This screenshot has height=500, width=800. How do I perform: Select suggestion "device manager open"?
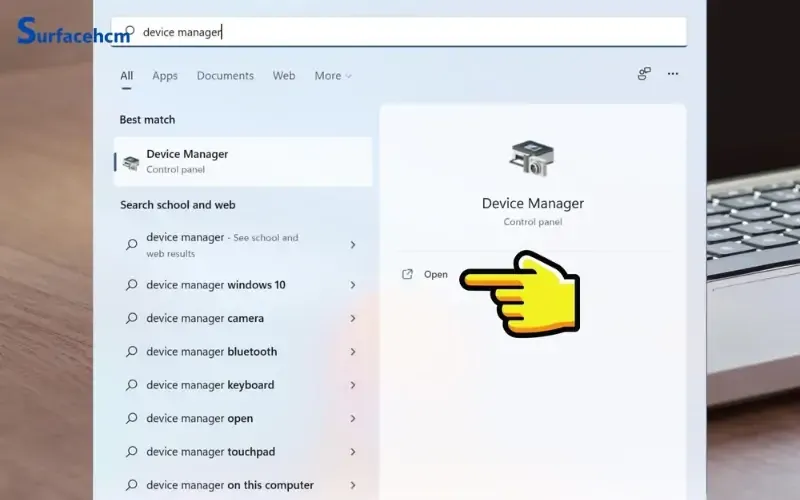(243, 418)
